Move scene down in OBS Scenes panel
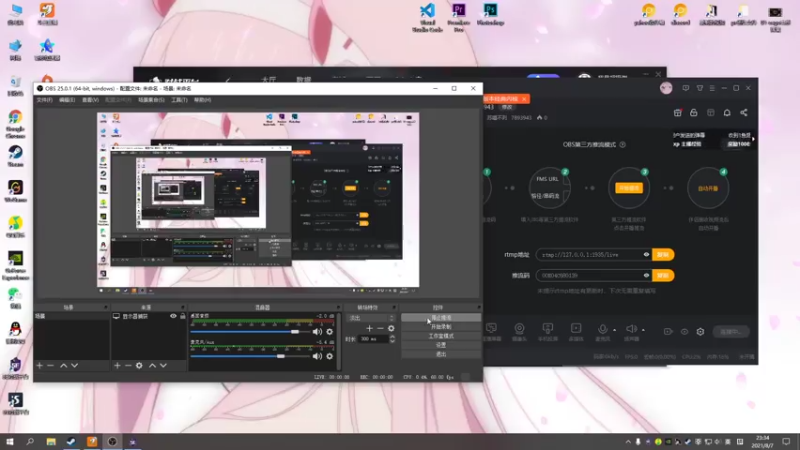This screenshot has width=800, height=450. tap(74, 365)
